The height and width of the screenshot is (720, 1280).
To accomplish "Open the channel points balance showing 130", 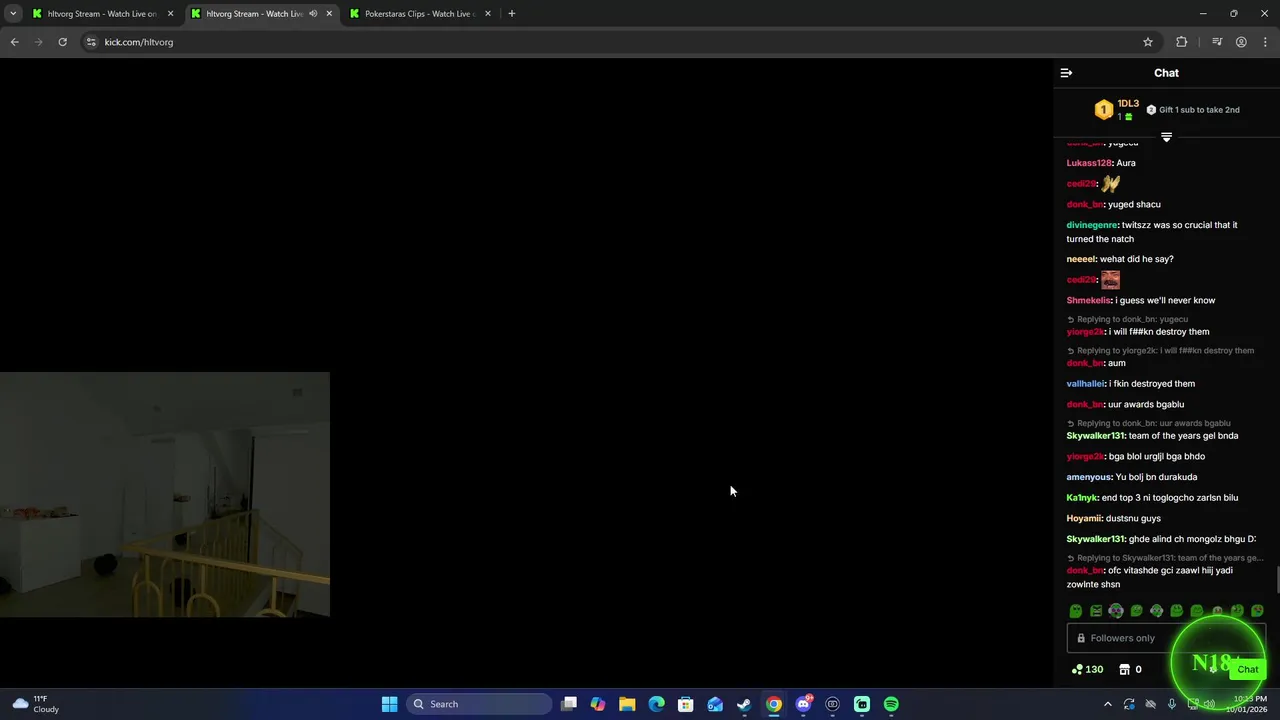I will point(1087,669).
